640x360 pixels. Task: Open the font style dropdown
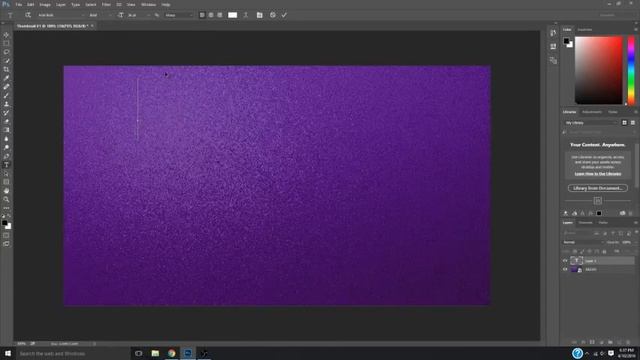(100, 15)
